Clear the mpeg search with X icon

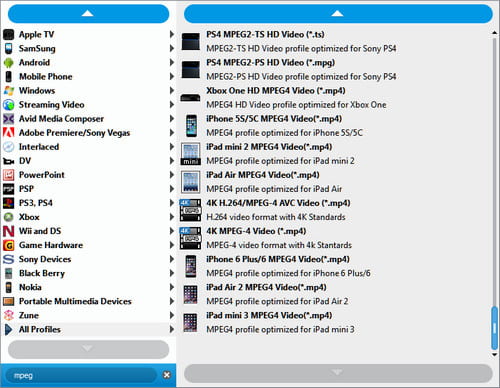(x=167, y=375)
